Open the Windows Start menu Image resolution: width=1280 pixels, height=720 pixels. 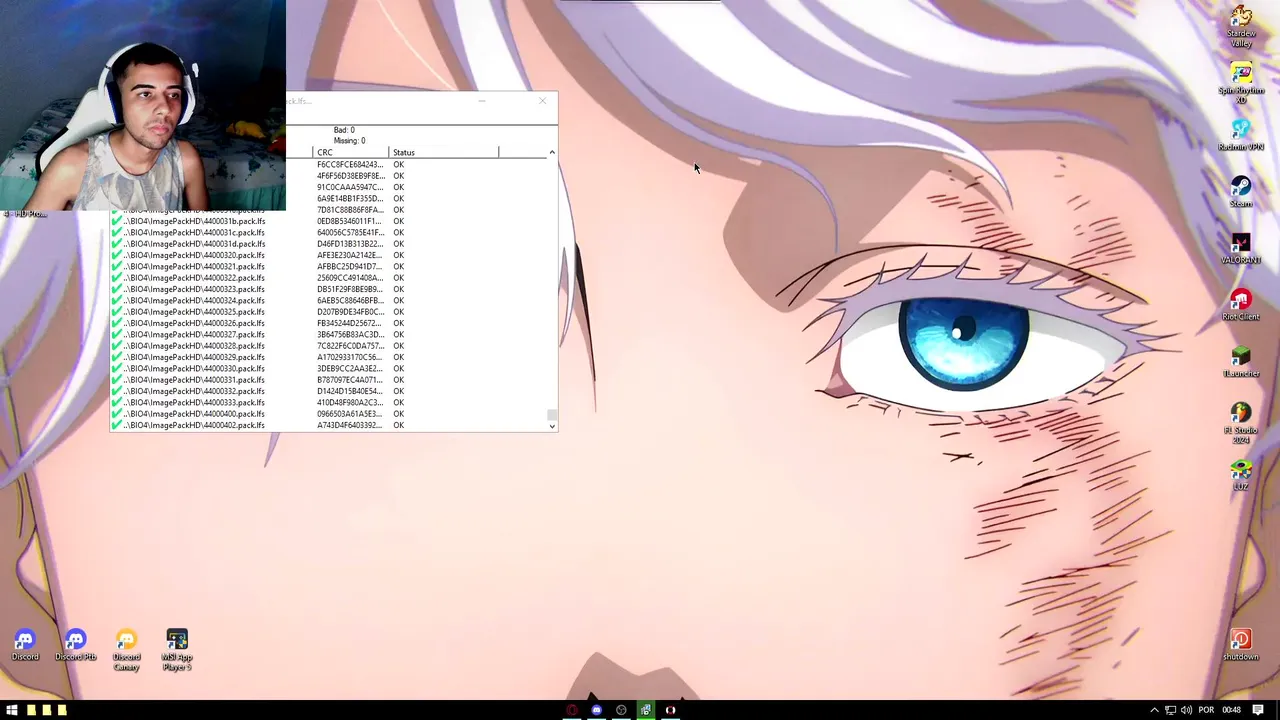[x=12, y=710]
